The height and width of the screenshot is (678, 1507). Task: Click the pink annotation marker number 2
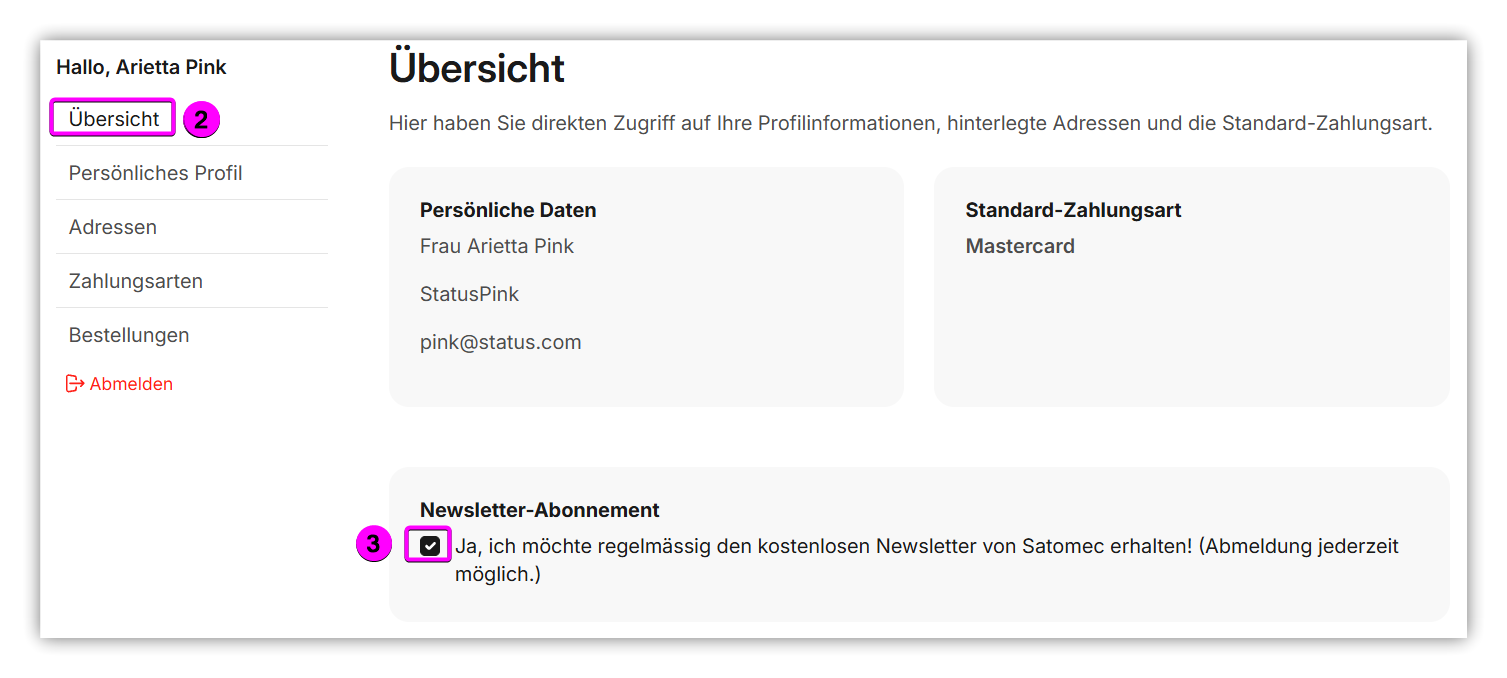coord(201,120)
